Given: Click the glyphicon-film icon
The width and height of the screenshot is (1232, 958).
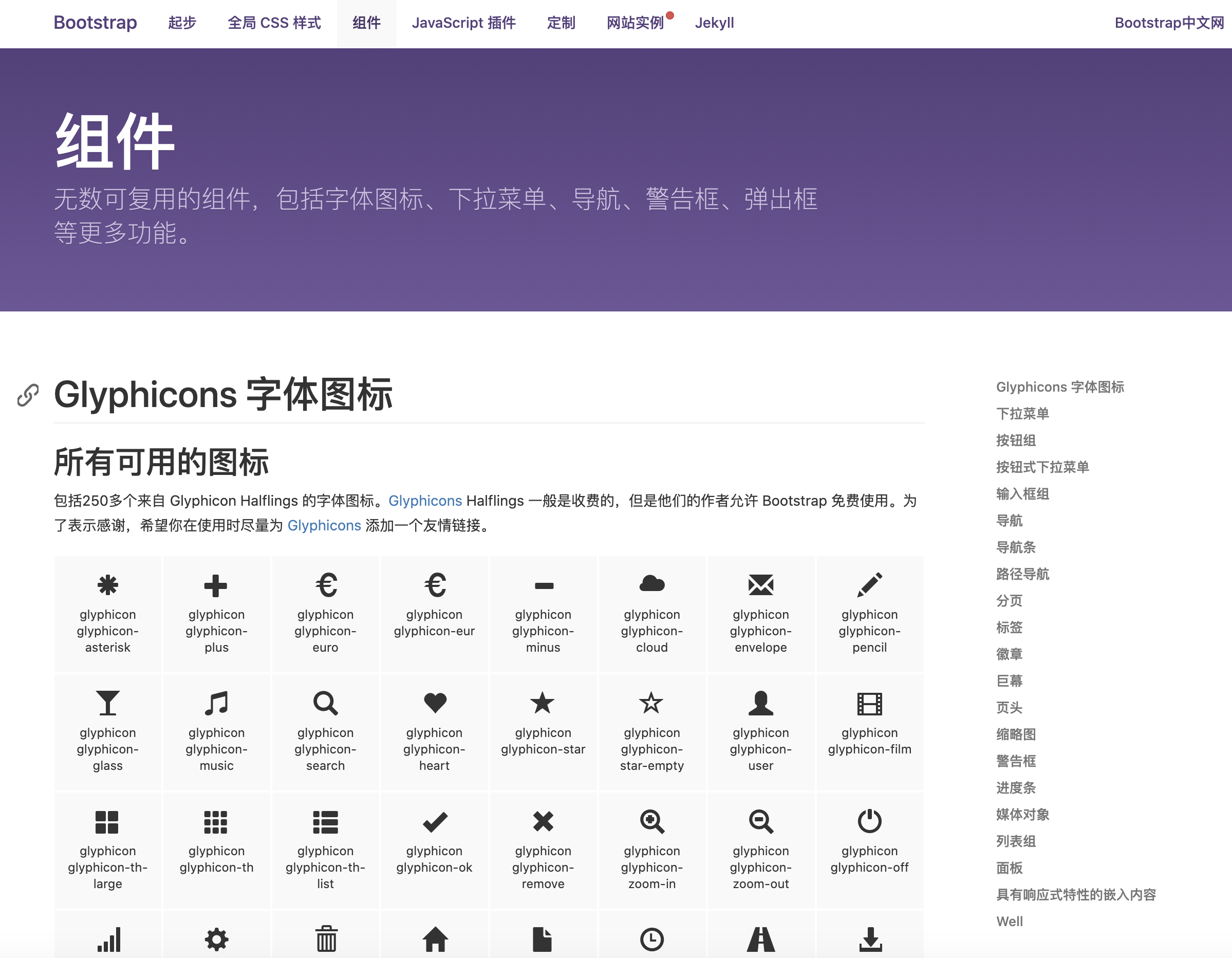Looking at the screenshot, I should (869, 704).
